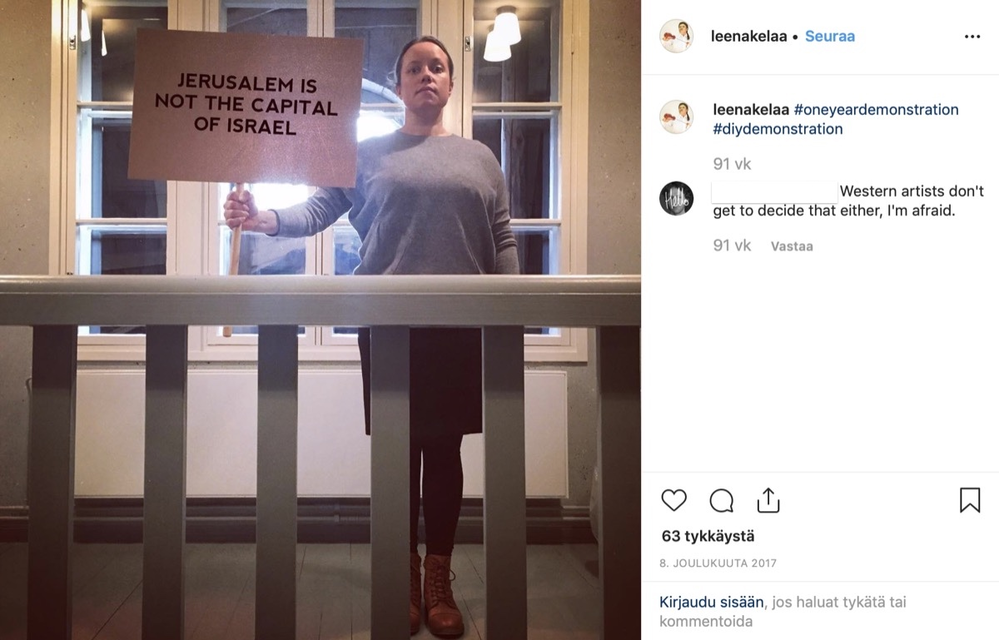This screenshot has width=999, height=640.
Task: Click the photo of the woman holding a sign
Action: 320,320
